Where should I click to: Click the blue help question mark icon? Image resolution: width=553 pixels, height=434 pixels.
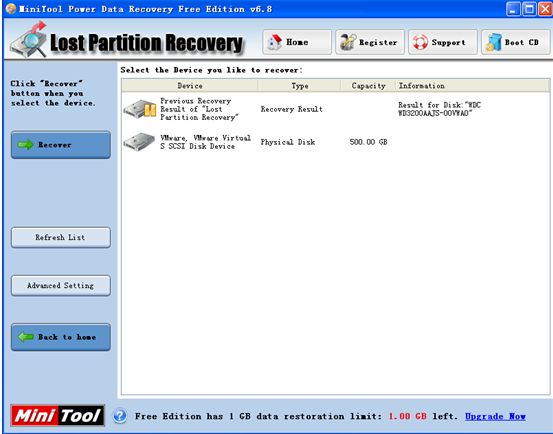pyautogui.click(x=120, y=416)
